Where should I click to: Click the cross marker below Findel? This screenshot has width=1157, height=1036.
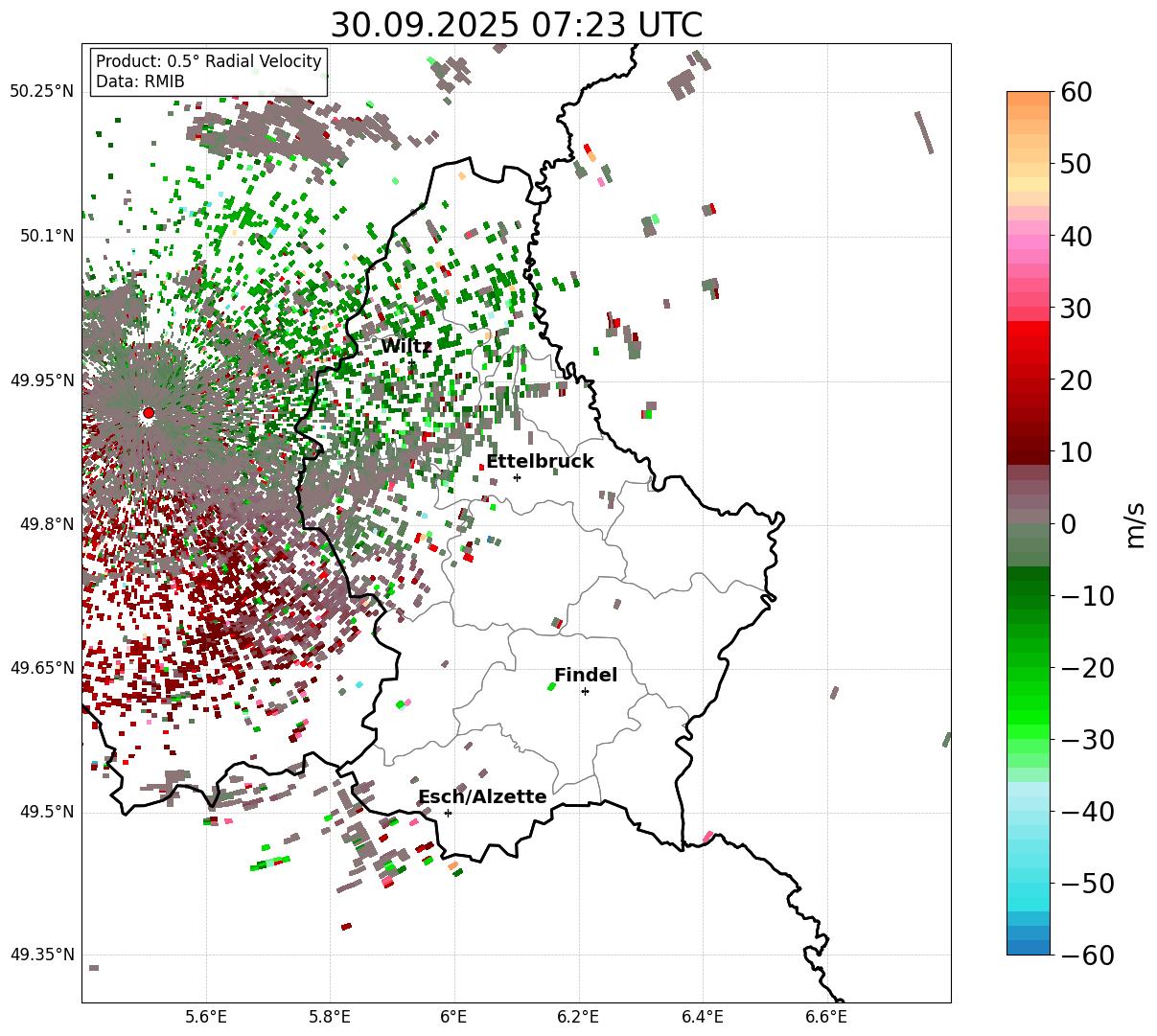[585, 691]
